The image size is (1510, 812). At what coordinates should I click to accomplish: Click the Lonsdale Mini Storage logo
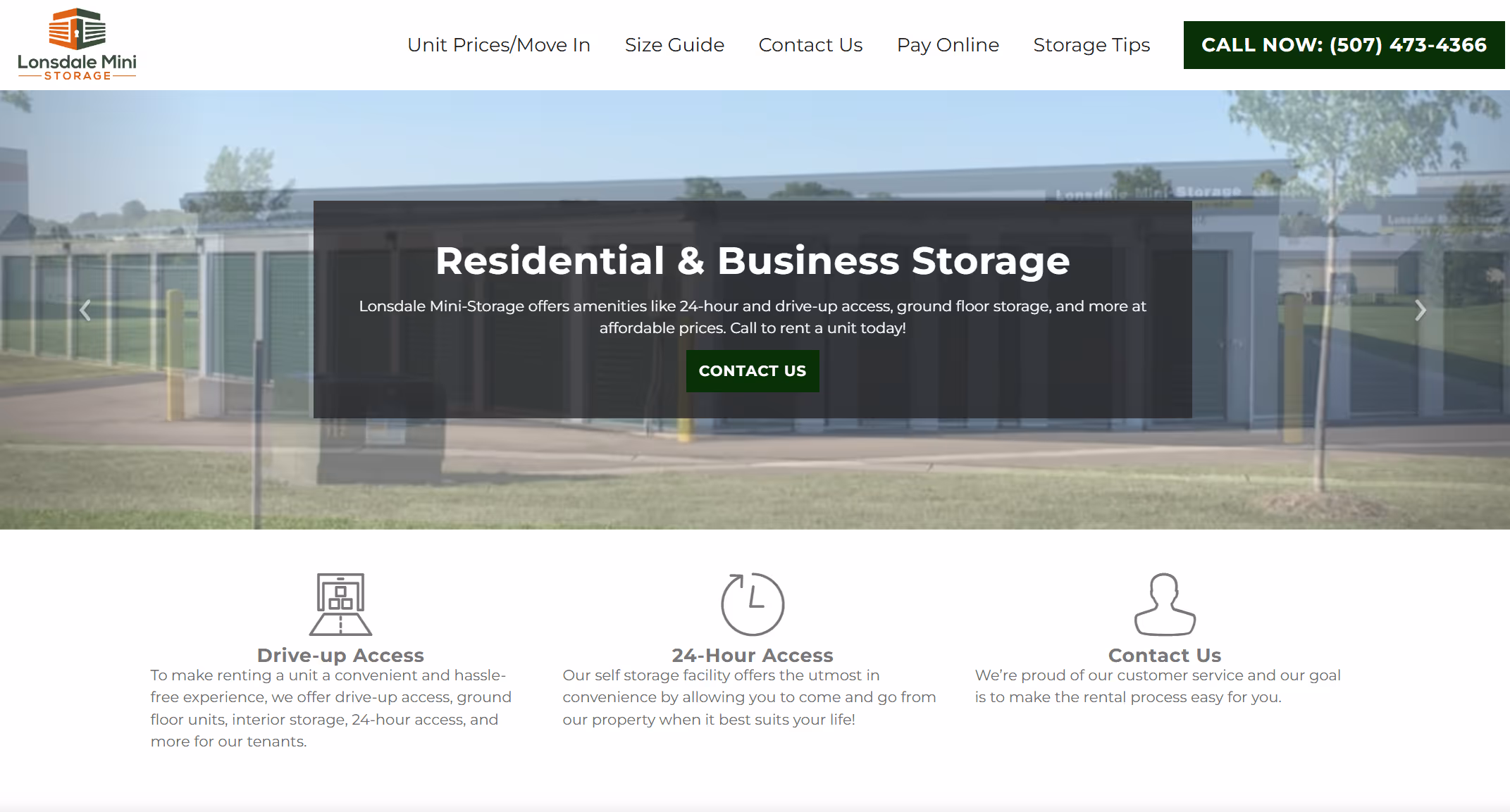[78, 44]
